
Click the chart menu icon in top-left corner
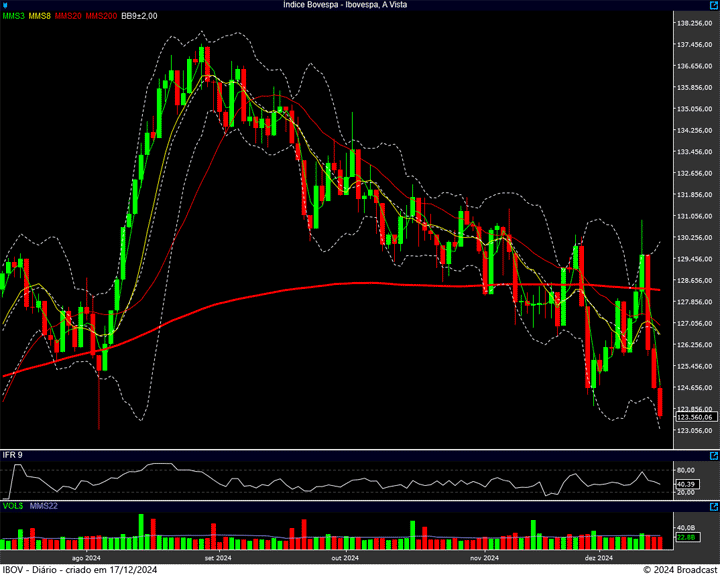[5, 5]
